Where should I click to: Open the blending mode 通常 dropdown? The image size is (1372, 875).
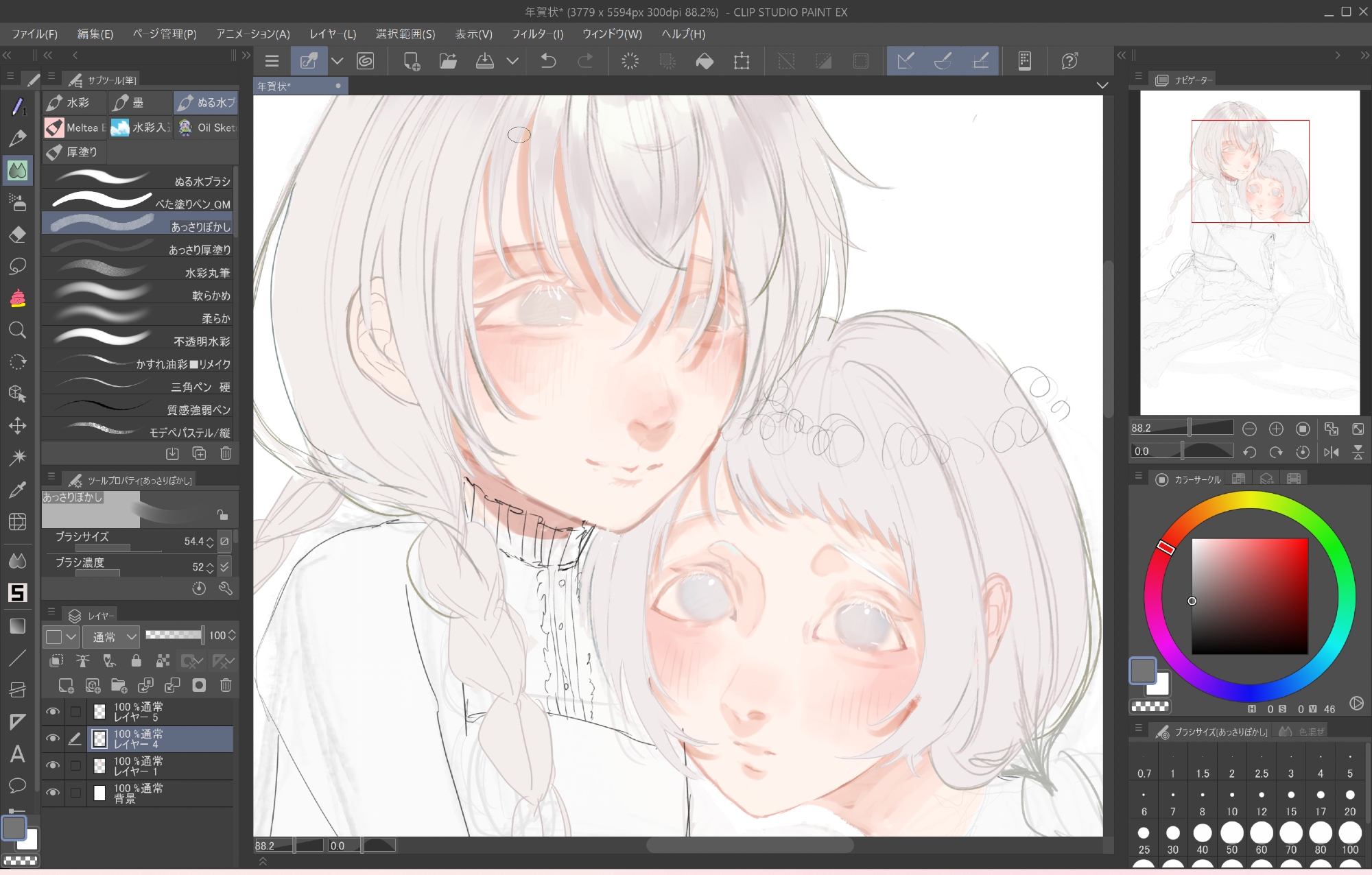click(x=112, y=636)
